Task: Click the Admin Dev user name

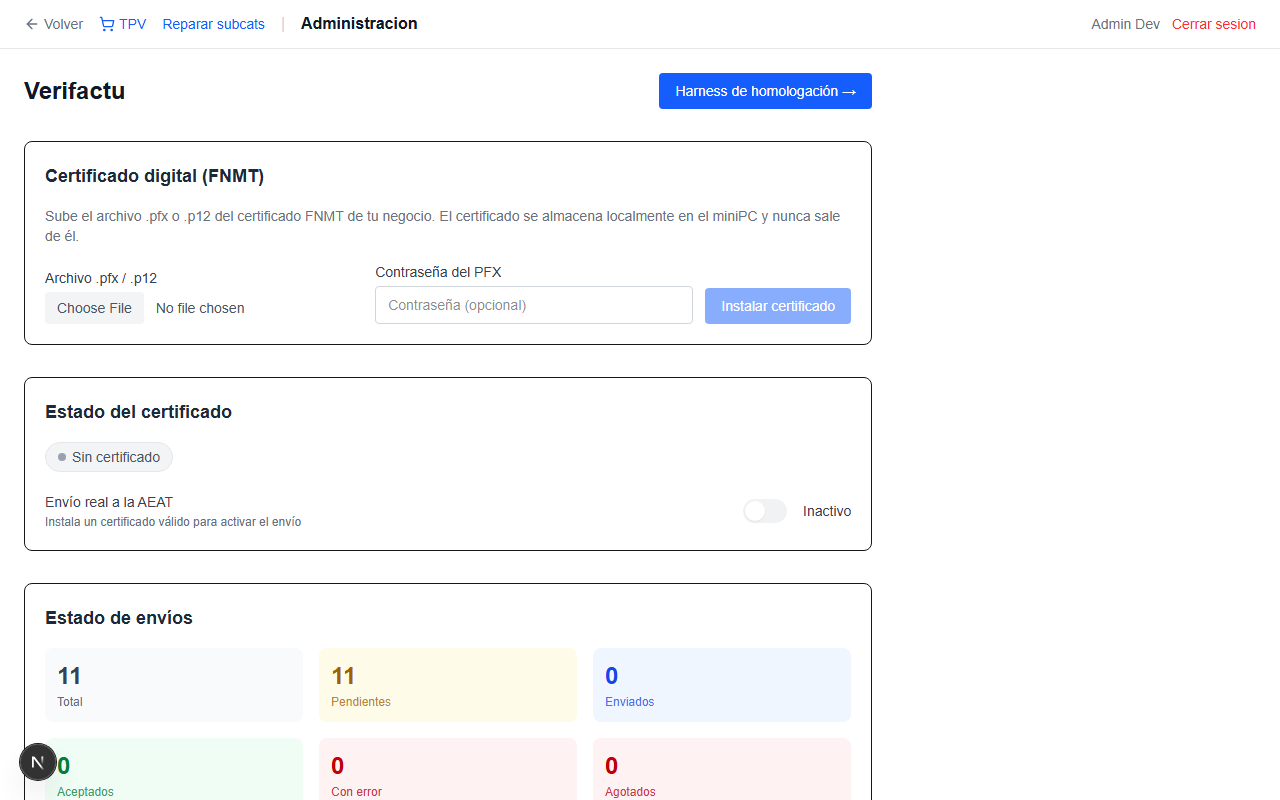Action: tap(1125, 24)
